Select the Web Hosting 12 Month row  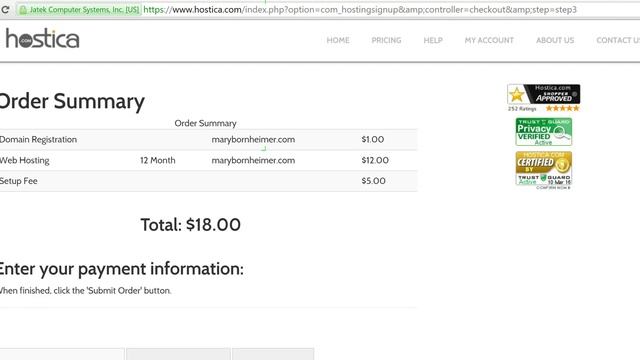pyautogui.click(x=209, y=160)
